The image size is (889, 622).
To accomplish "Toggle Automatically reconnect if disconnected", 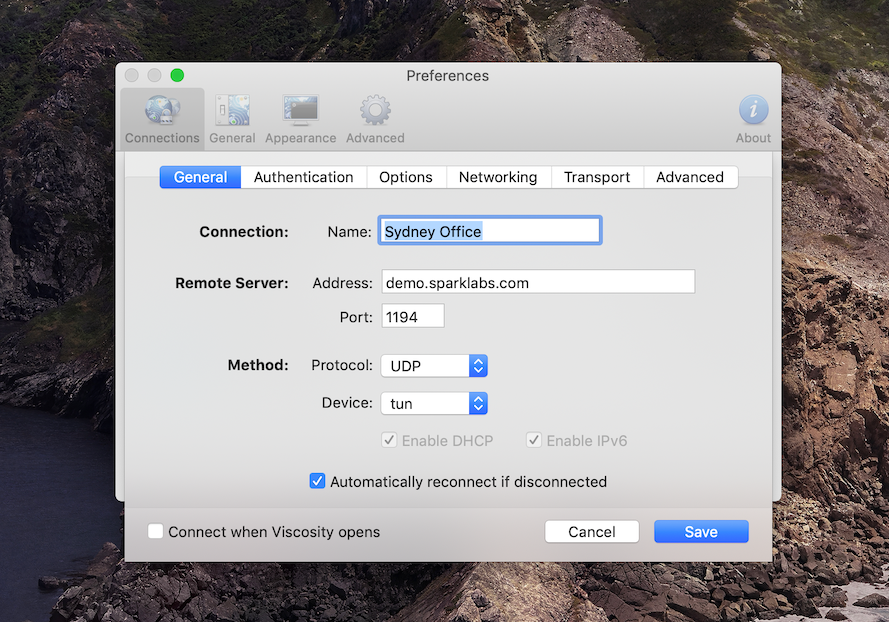I will (x=318, y=481).
